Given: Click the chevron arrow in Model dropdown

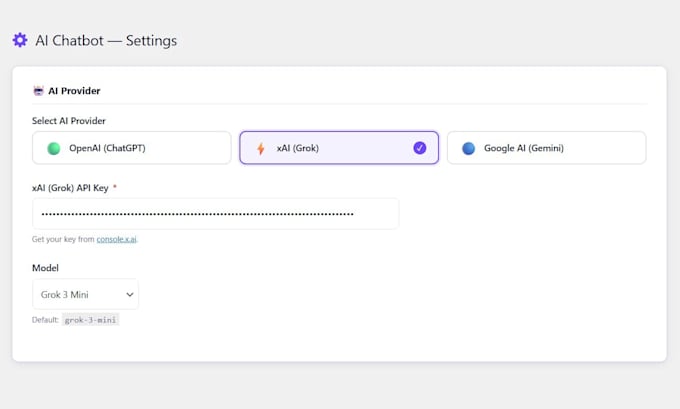Looking at the screenshot, I should pyautogui.click(x=130, y=294).
